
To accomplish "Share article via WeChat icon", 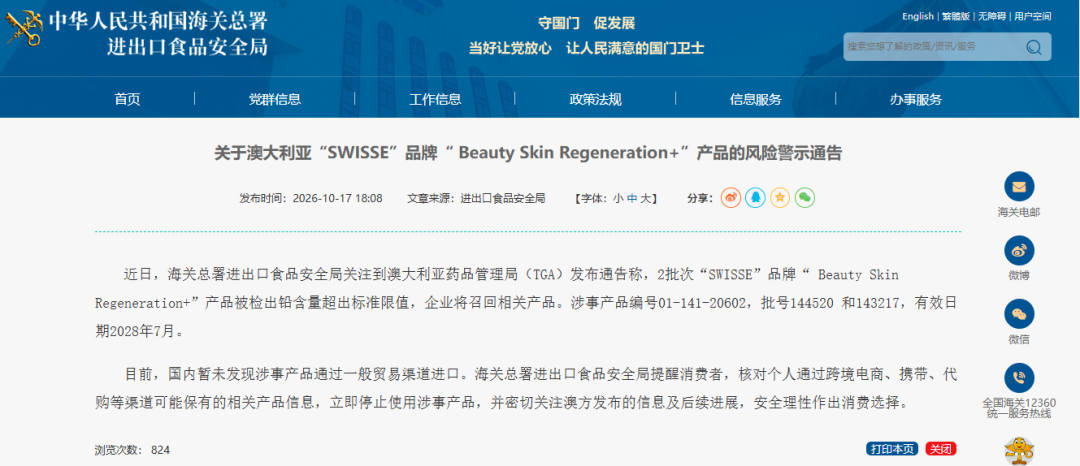I will (x=804, y=198).
